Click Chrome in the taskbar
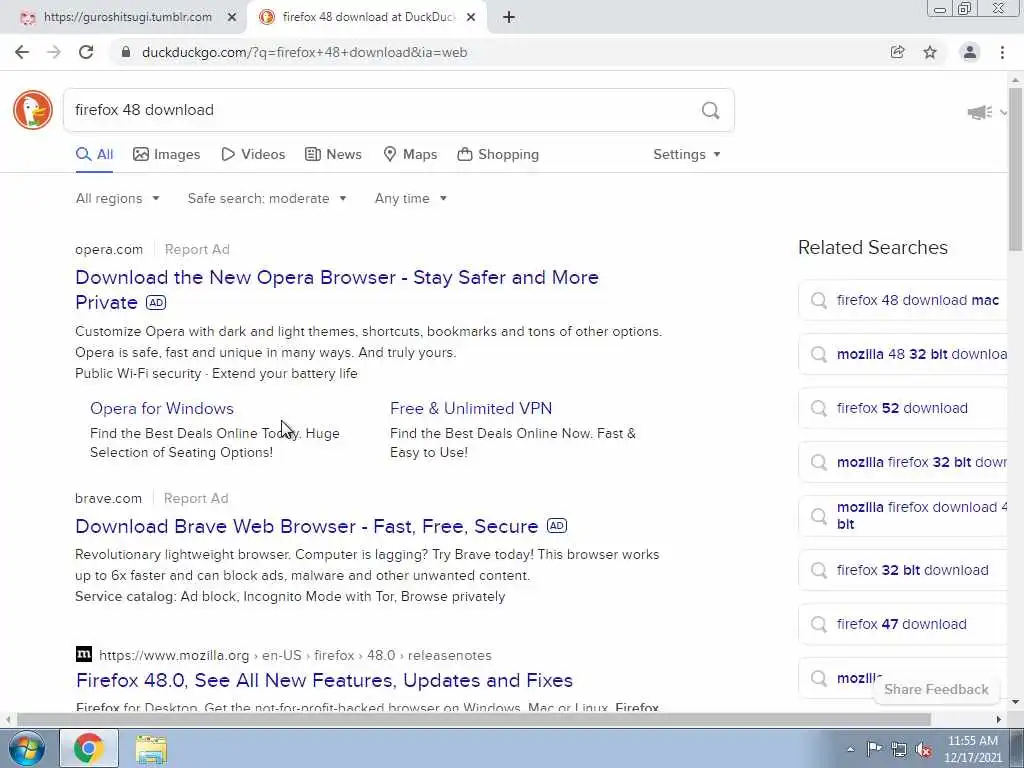The width and height of the screenshot is (1024, 768). (89, 748)
